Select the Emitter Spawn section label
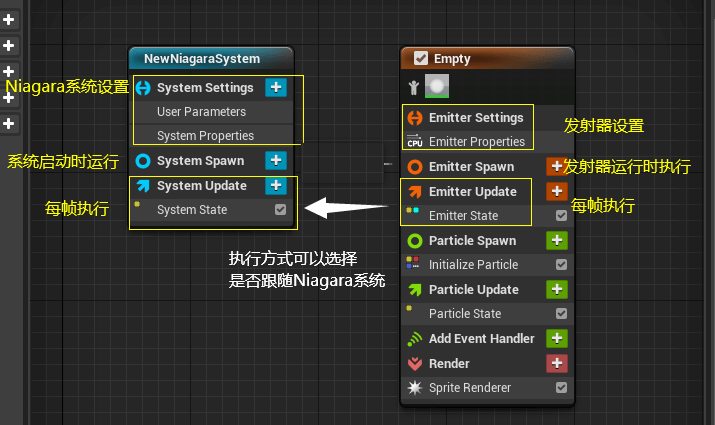 coord(471,167)
